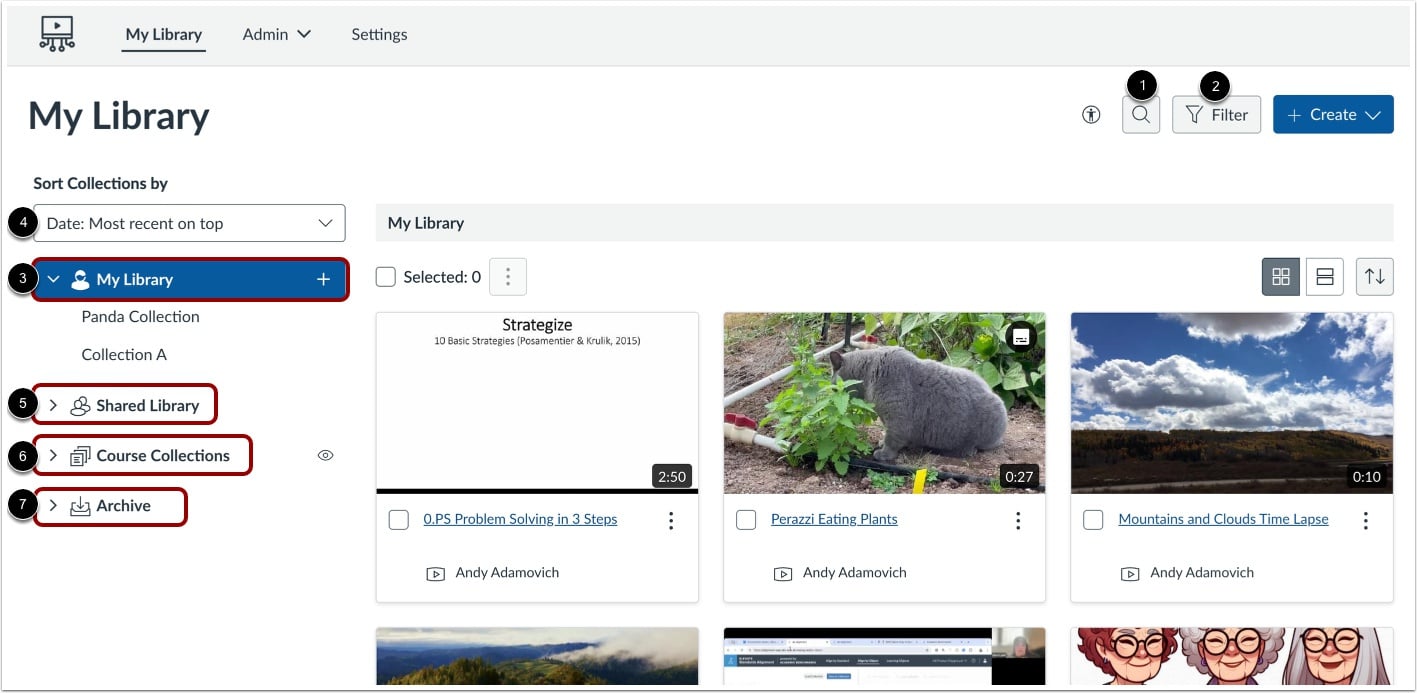
Task: Open the accessibility options icon
Action: click(x=1091, y=115)
